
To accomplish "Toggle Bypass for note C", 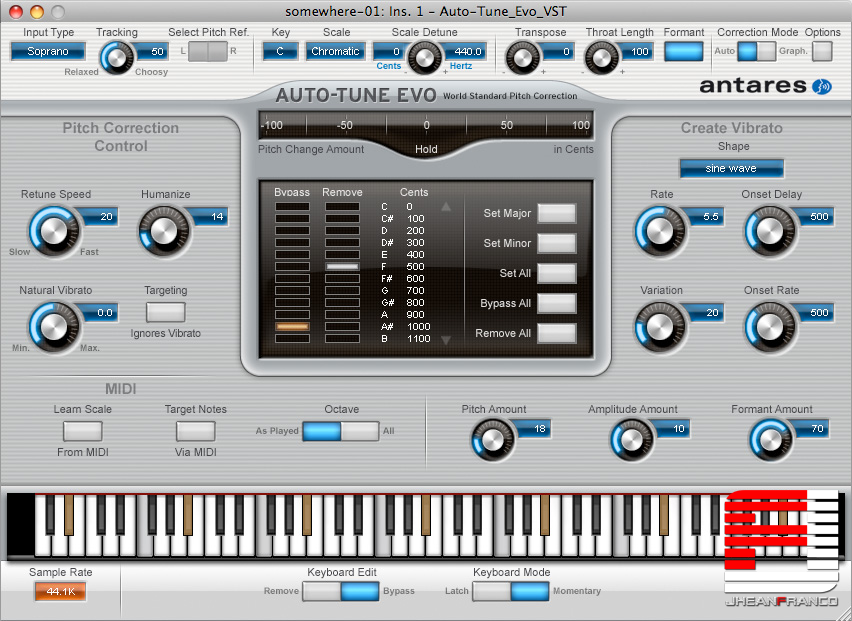I will point(292,206).
